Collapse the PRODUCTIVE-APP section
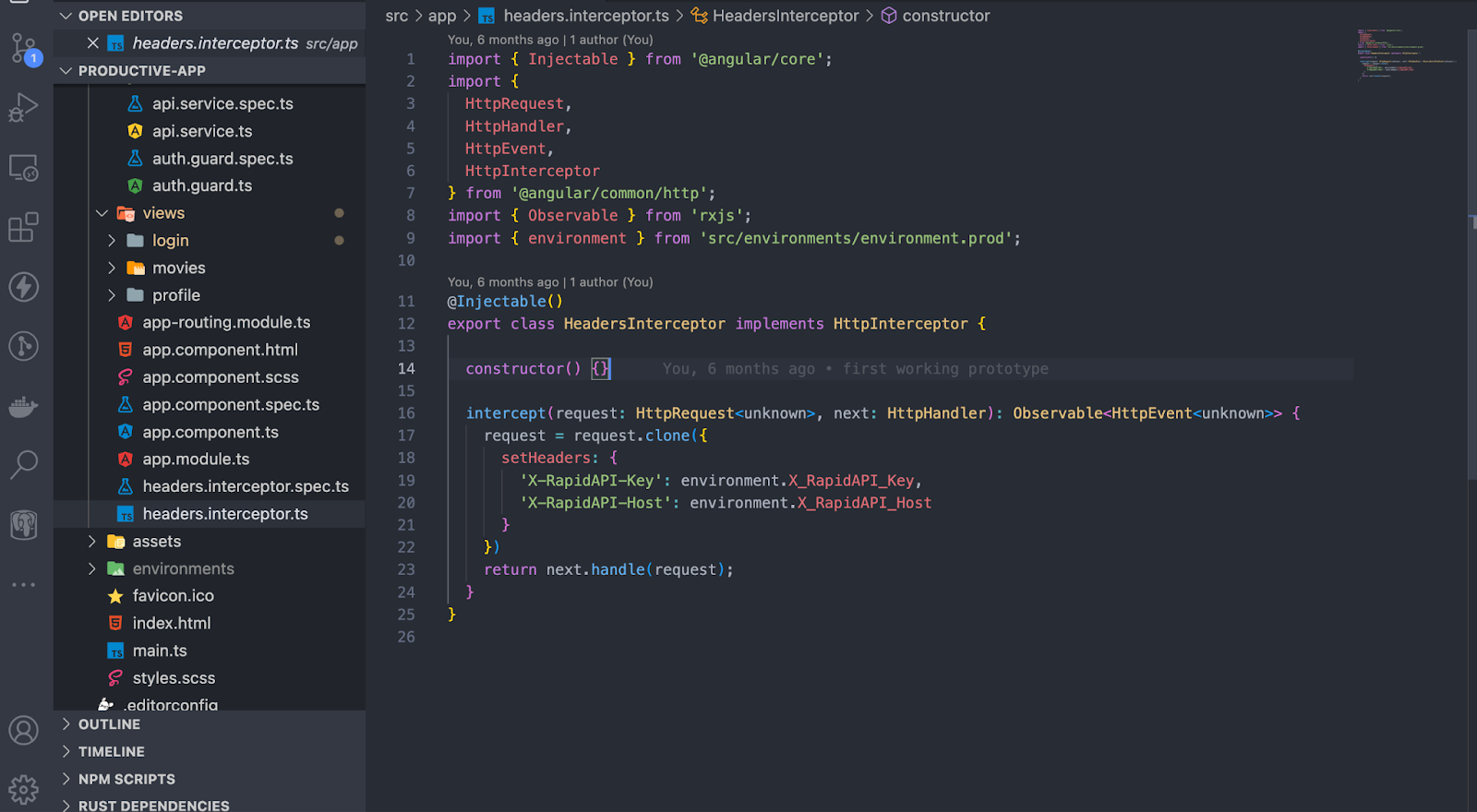 [66, 70]
